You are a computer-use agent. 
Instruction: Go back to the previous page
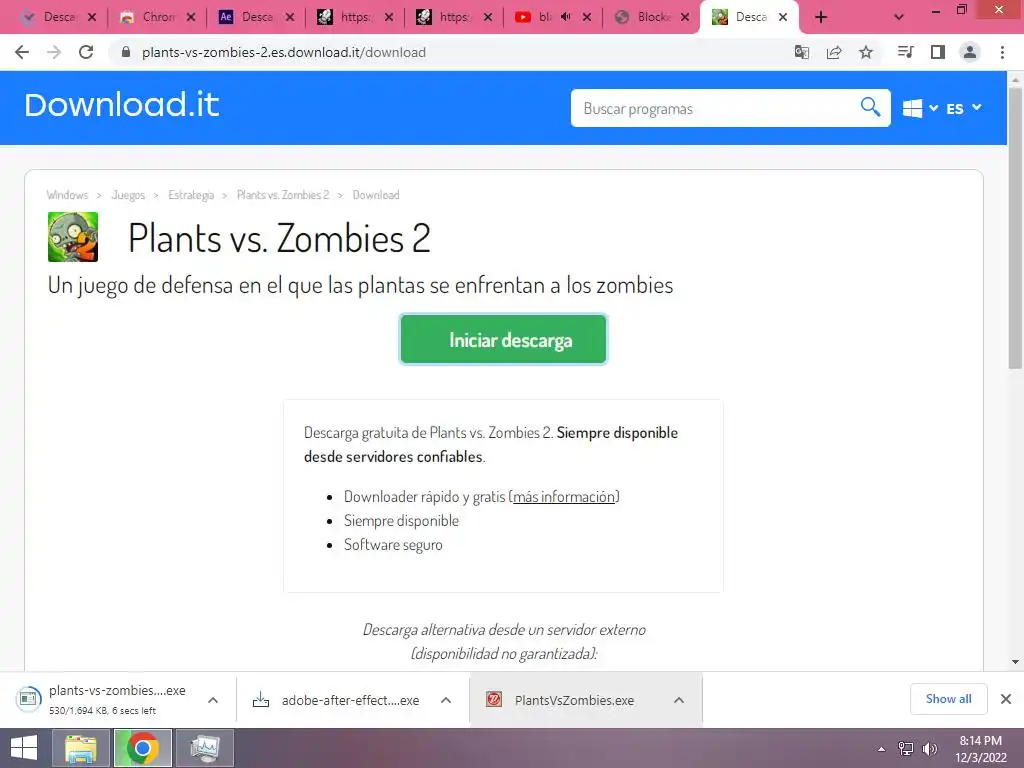pyautogui.click(x=22, y=52)
